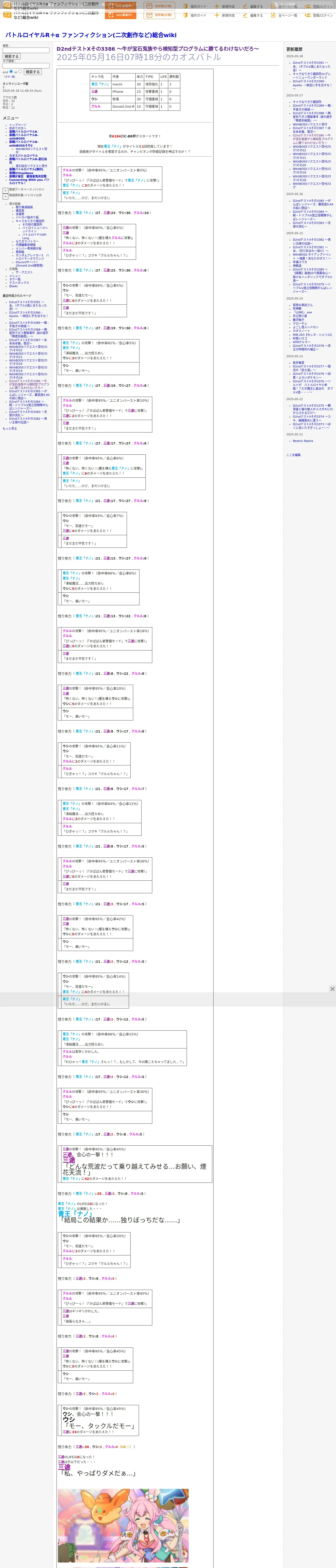
Task: Open the 初めての方へ menu link
Action: [18, 128]
